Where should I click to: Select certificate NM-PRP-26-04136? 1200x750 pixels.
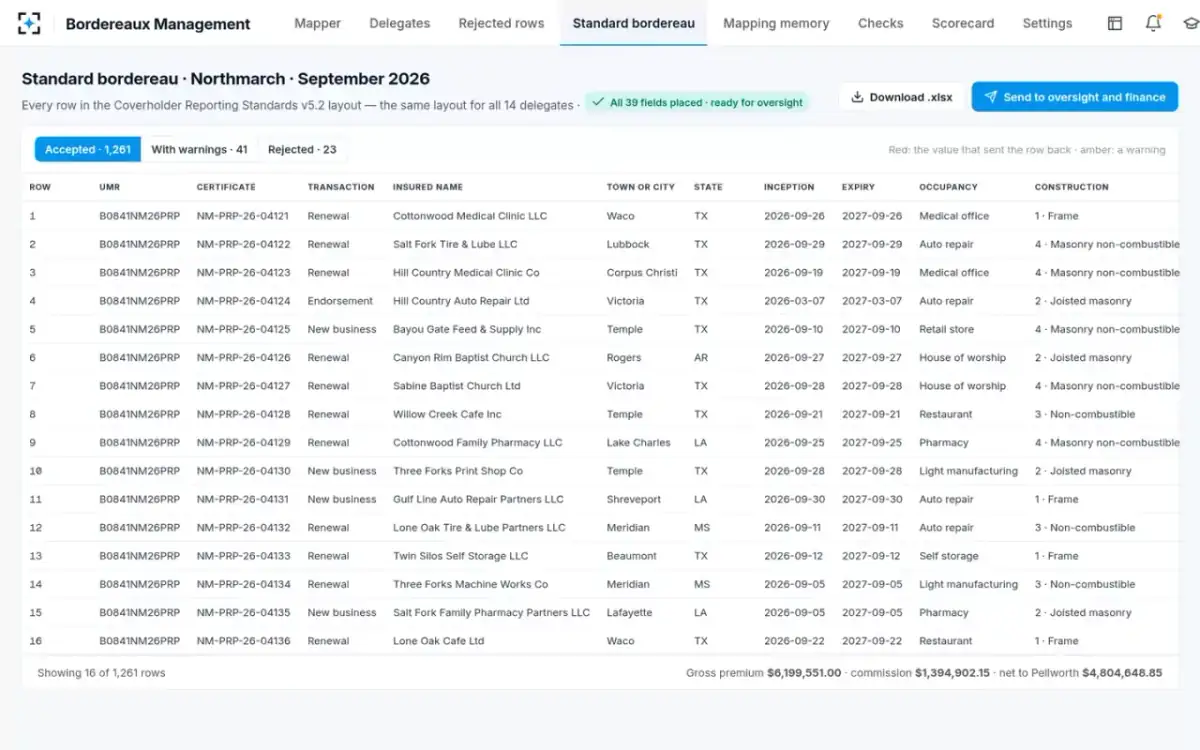pyautogui.click(x=243, y=641)
